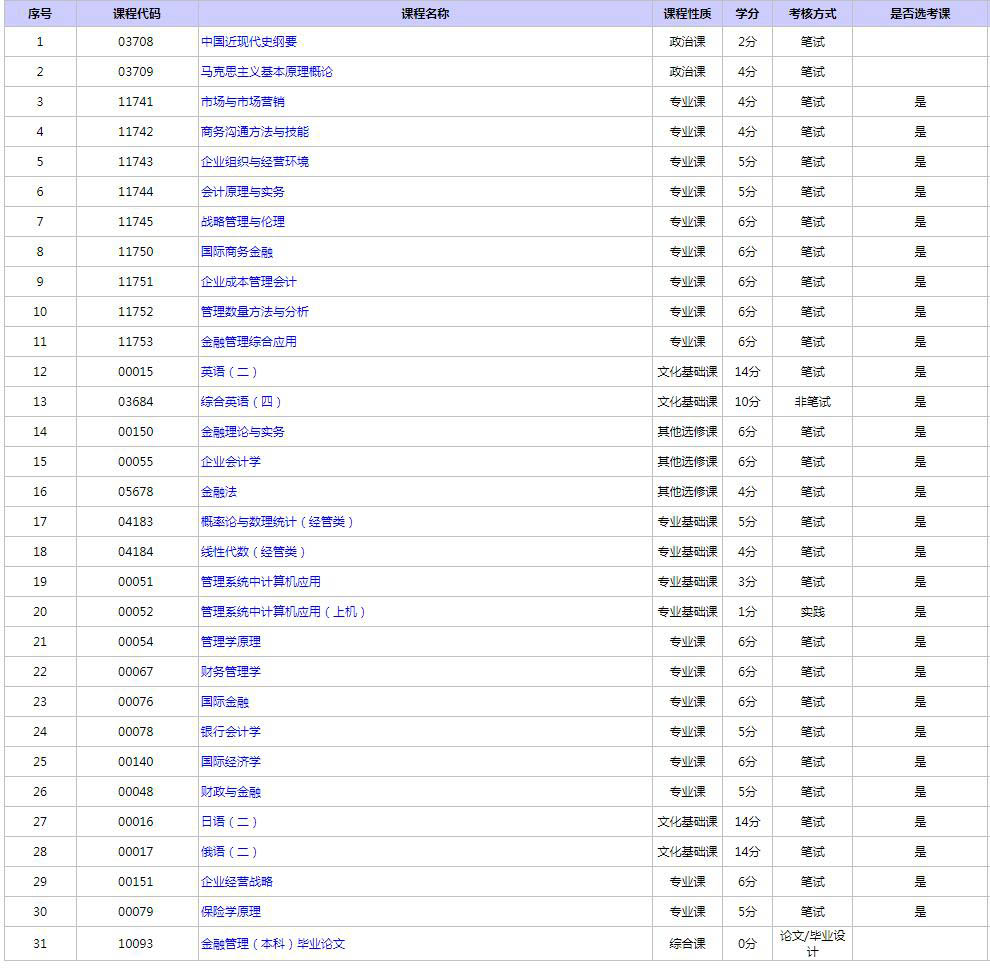The image size is (990, 968).
Task: Open the 管理数量方法与分析 course link
Action: click(254, 312)
